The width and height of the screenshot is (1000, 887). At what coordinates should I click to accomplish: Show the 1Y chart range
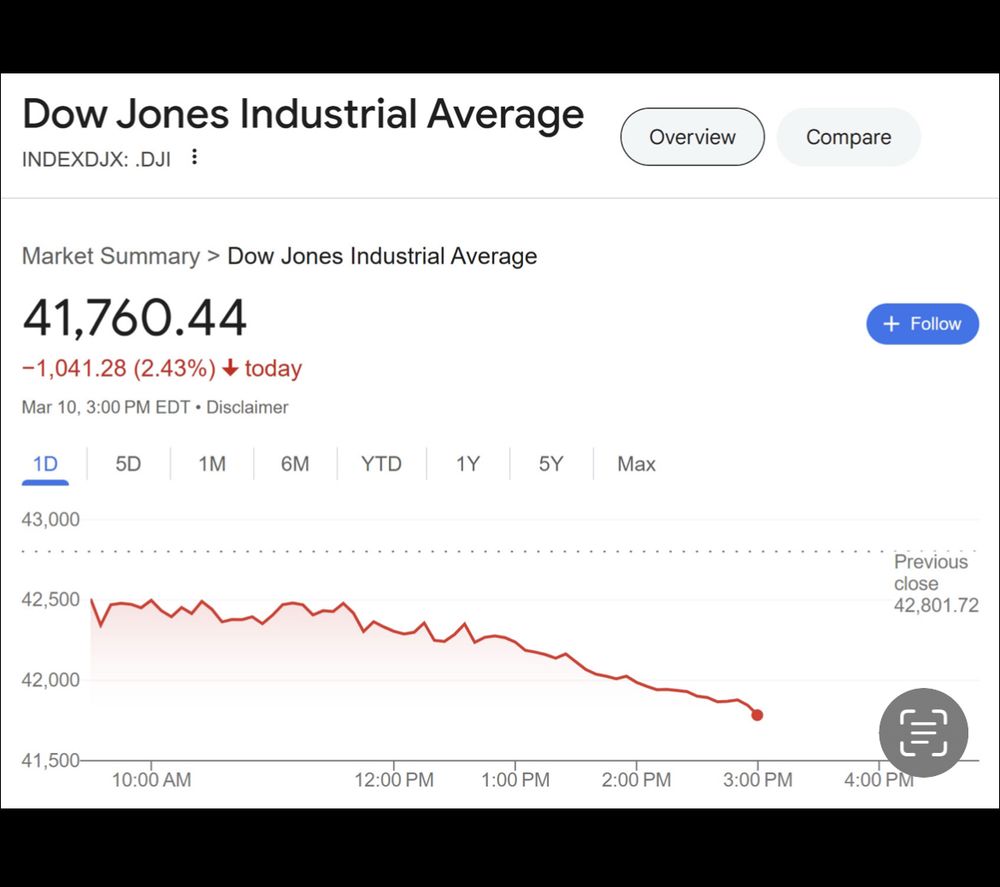(x=468, y=464)
